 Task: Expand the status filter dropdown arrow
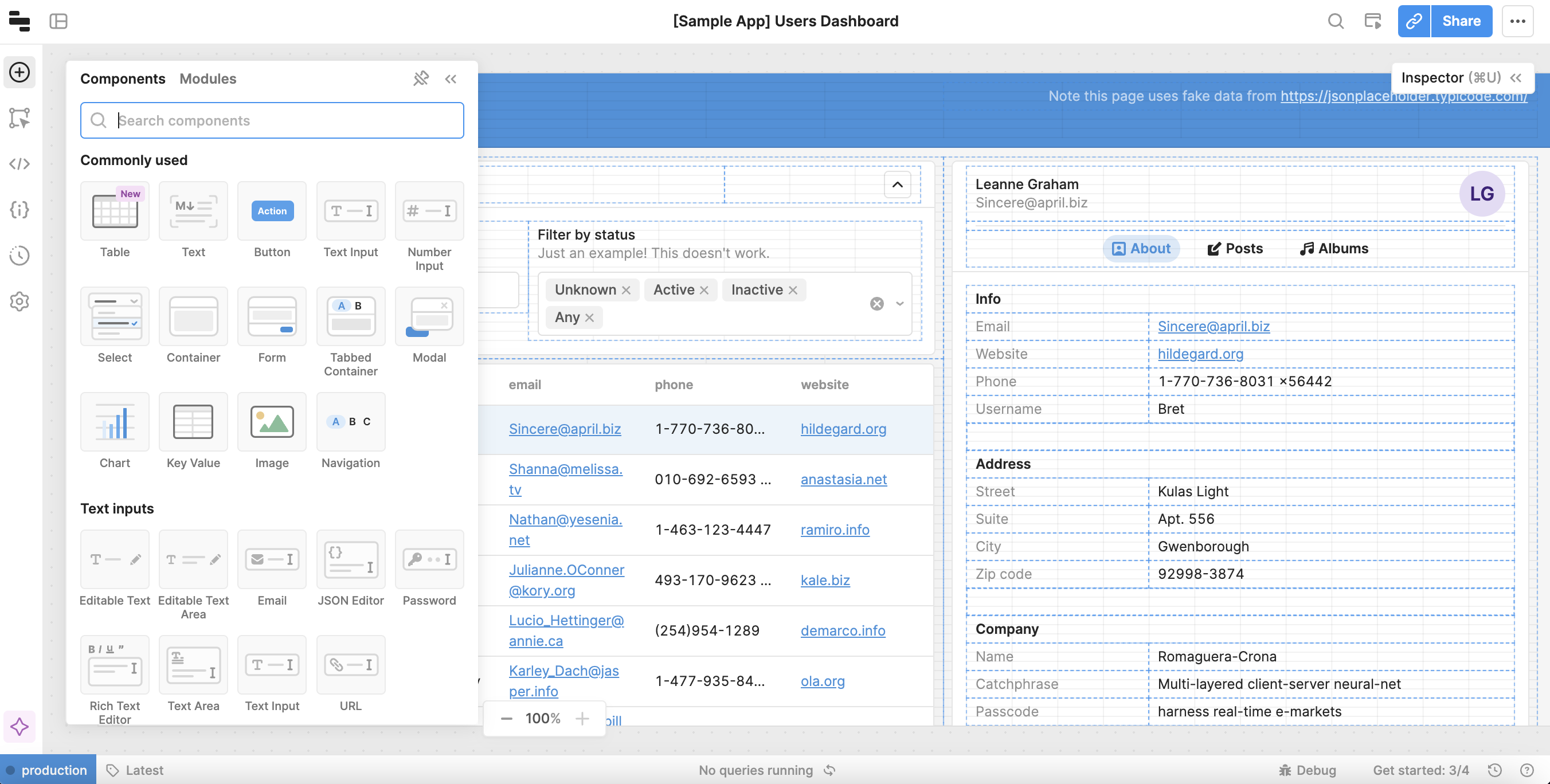899,304
